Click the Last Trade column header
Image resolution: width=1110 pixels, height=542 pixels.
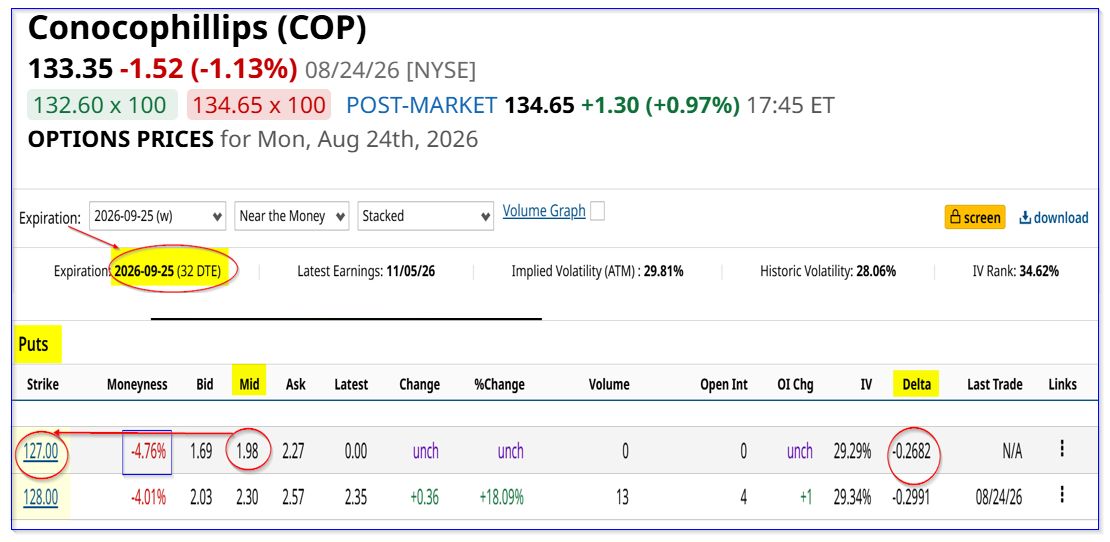(x=995, y=384)
